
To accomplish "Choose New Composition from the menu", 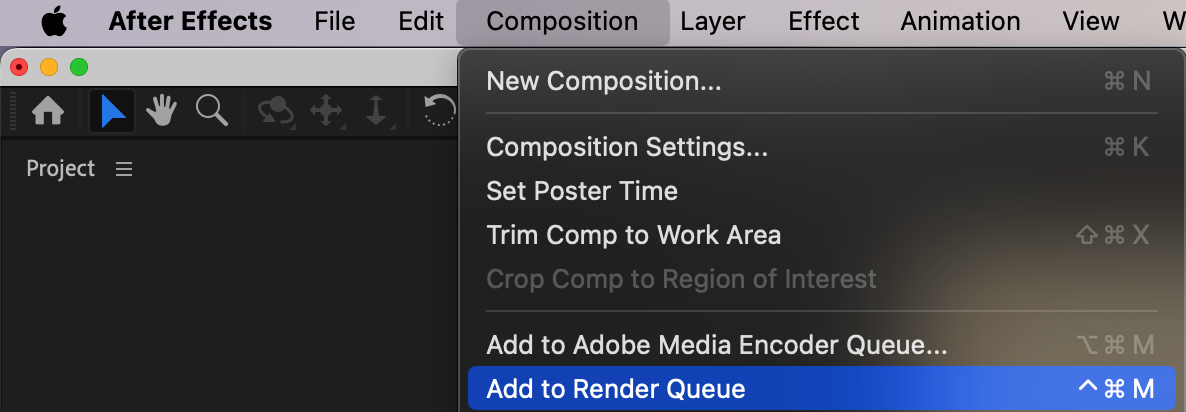I will coord(603,82).
